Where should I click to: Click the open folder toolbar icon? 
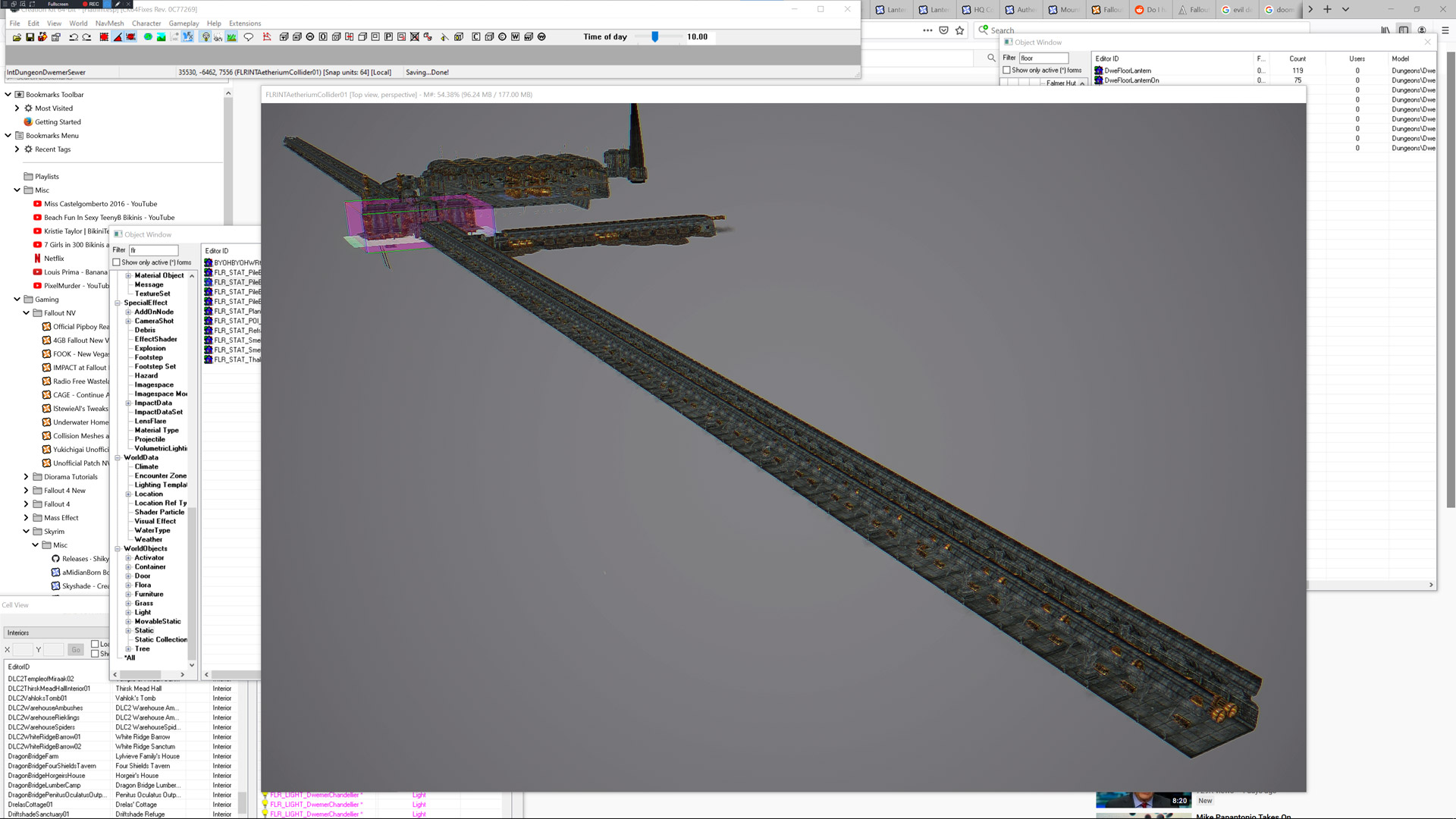(x=17, y=37)
